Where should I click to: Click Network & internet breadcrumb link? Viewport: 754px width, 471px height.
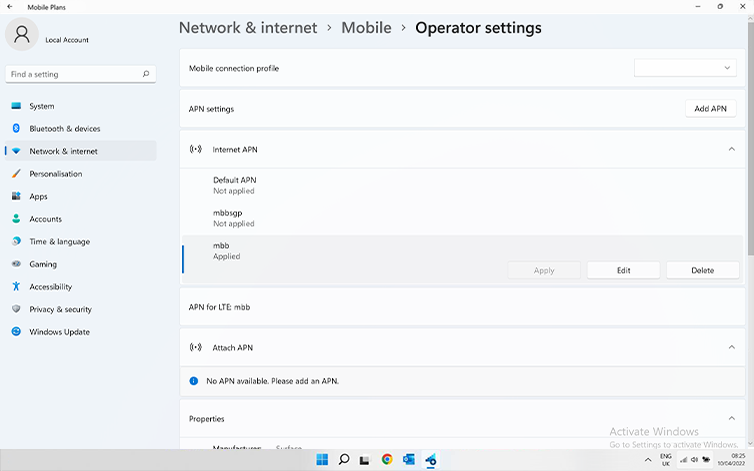tap(248, 28)
